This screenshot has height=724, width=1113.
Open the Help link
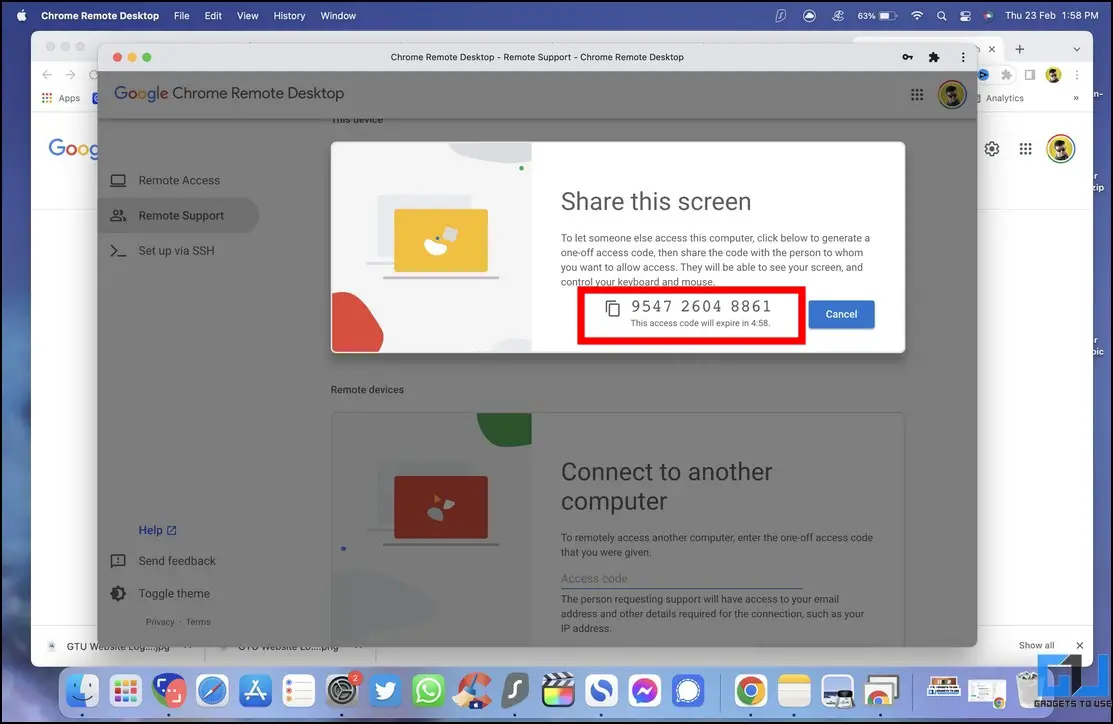pyautogui.click(x=157, y=530)
